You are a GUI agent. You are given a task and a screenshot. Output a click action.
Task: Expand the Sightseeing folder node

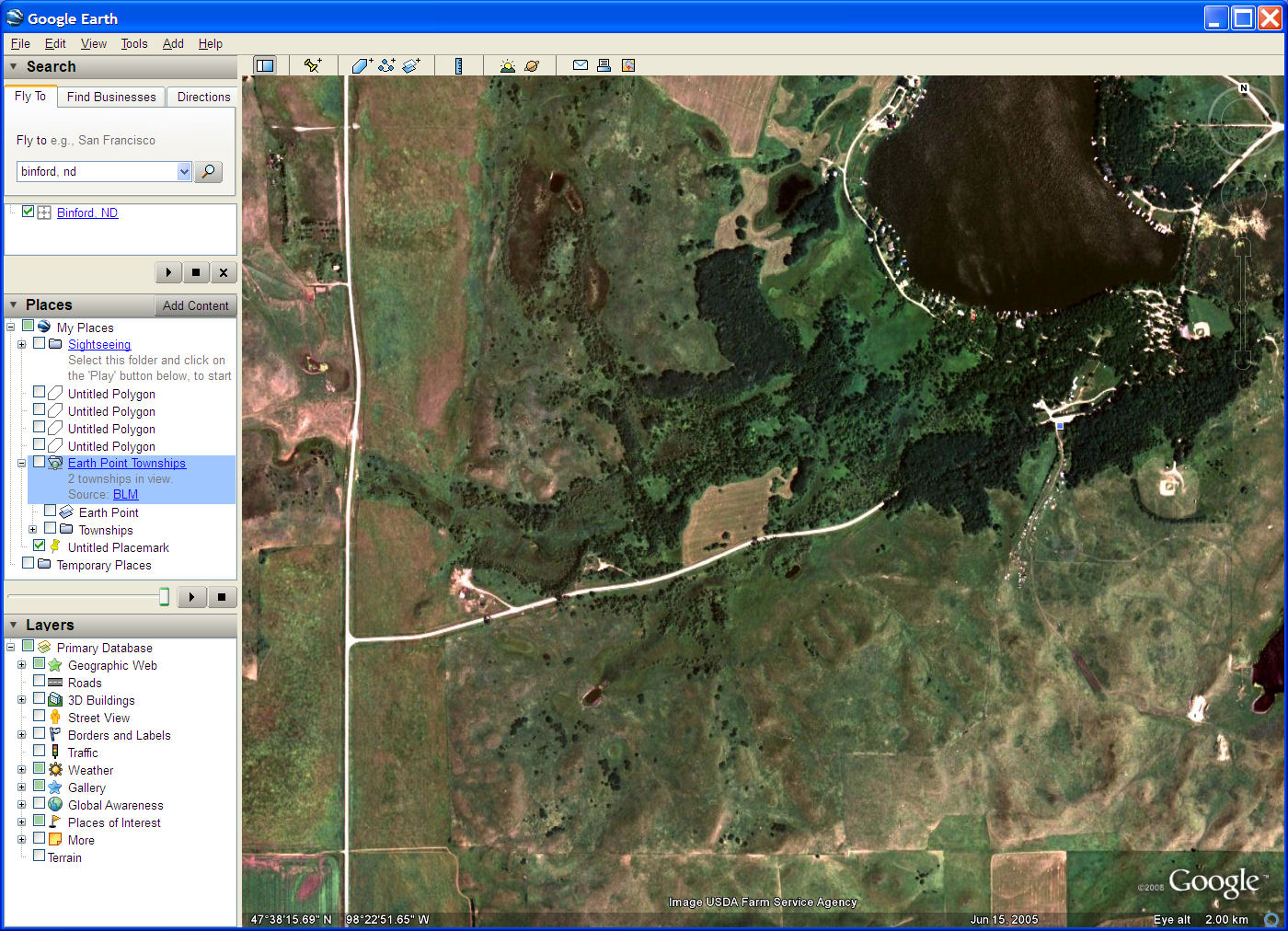[x=21, y=344]
